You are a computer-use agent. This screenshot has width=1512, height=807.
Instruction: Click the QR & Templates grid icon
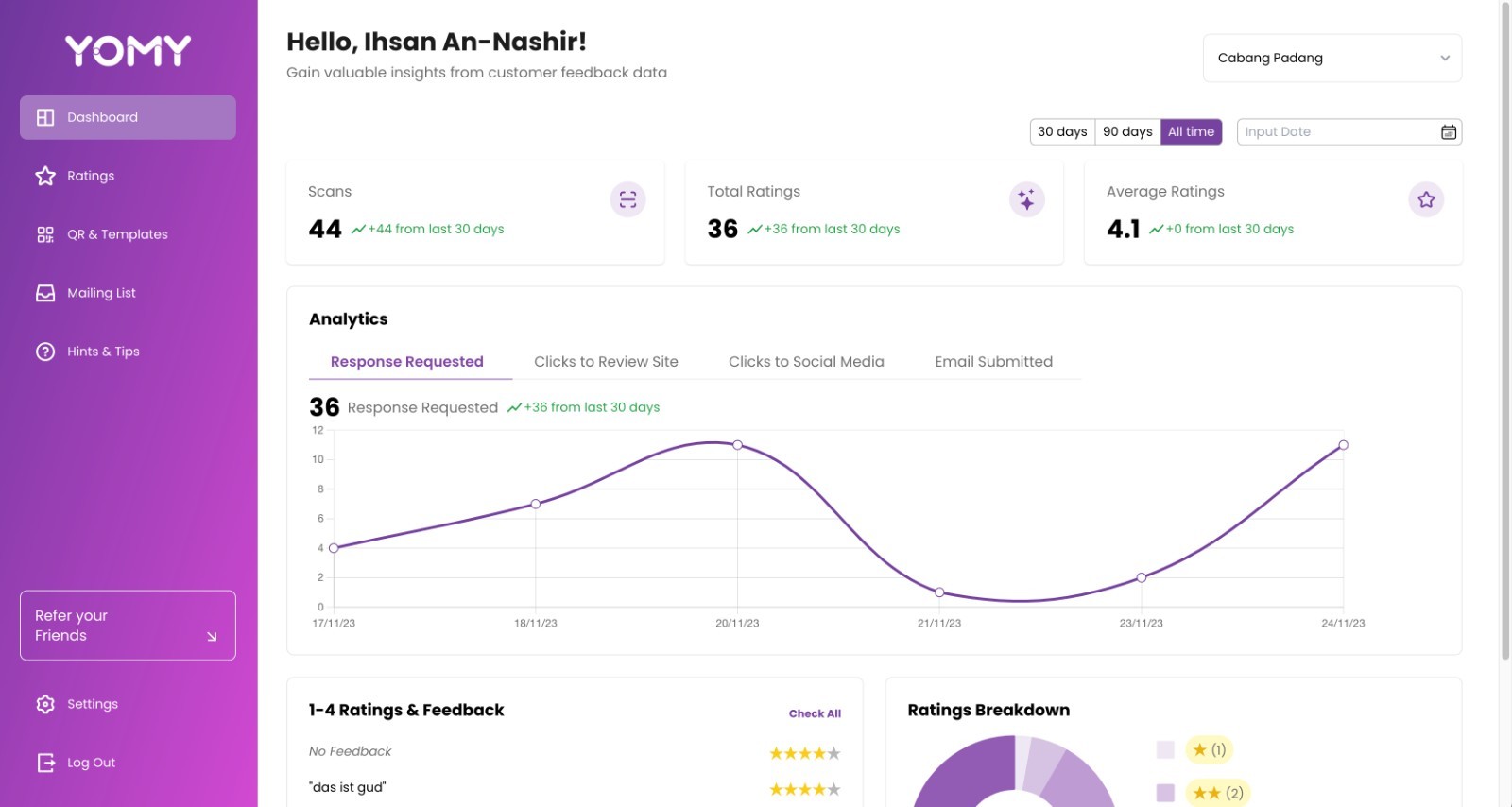45,234
